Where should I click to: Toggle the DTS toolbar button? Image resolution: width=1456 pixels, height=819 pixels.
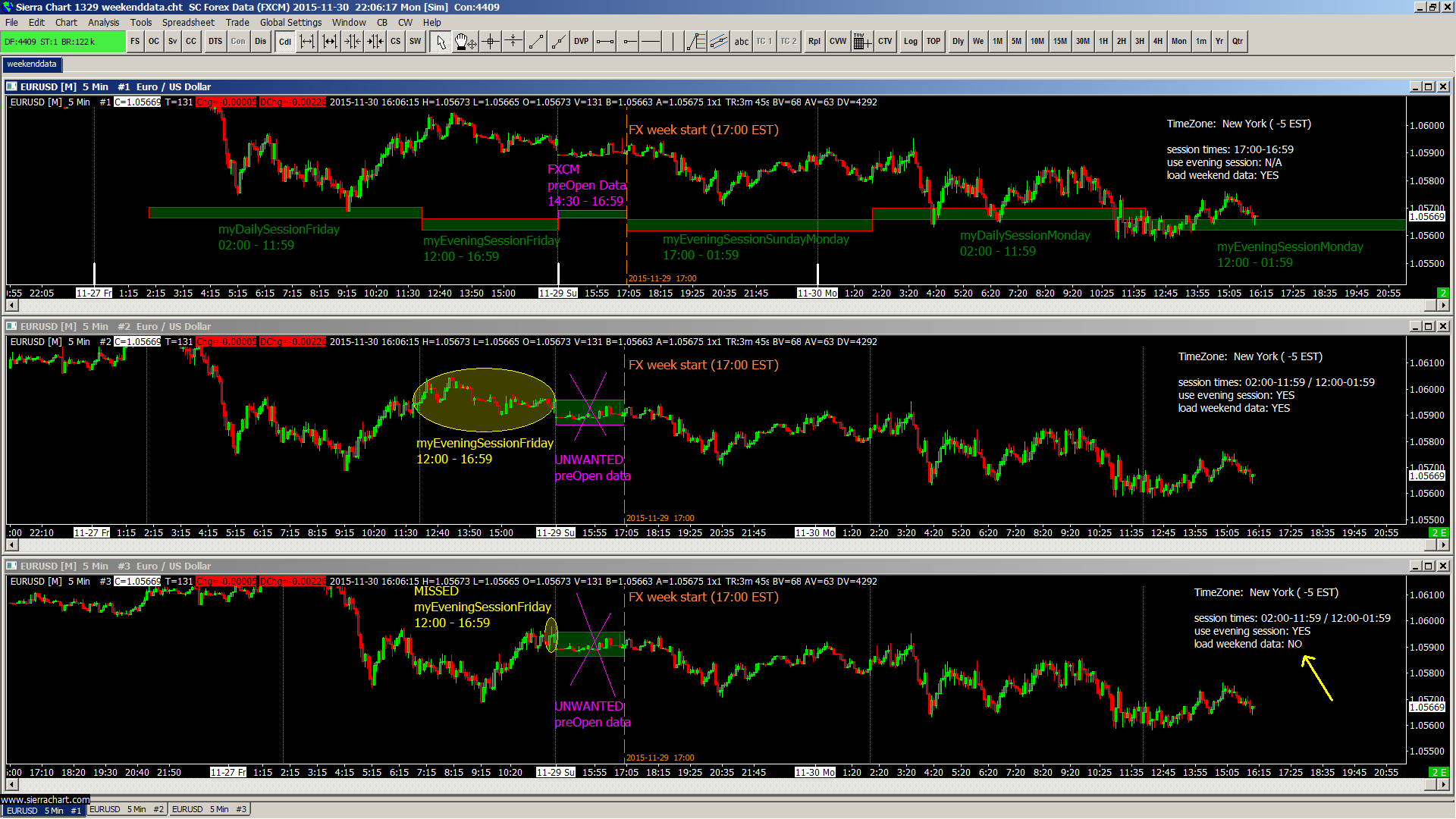click(215, 42)
